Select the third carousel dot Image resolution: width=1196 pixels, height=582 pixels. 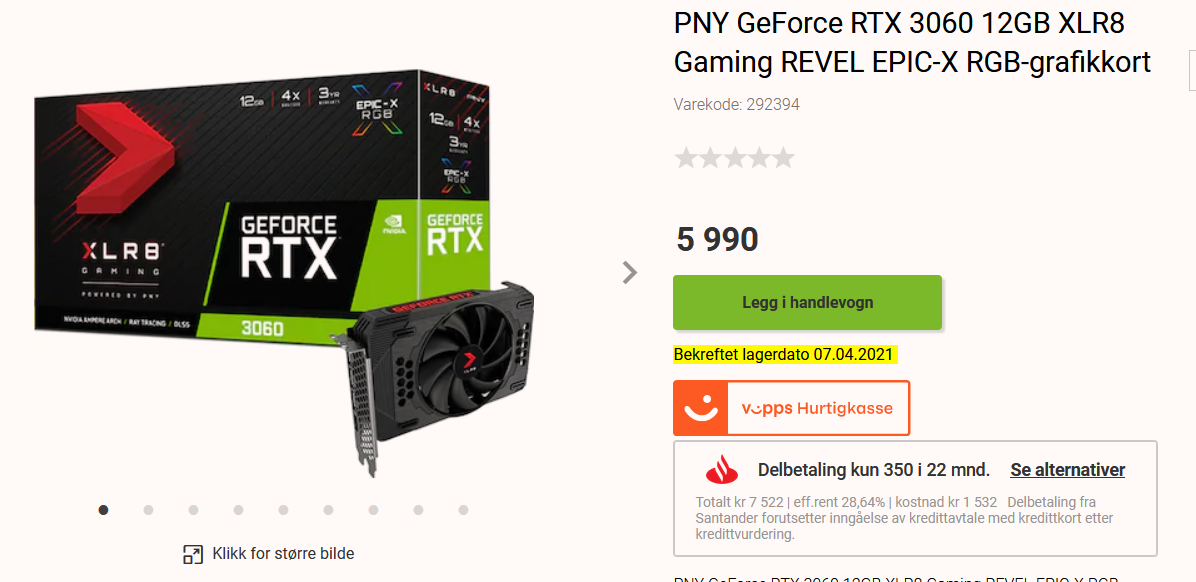pyautogui.click(x=193, y=510)
